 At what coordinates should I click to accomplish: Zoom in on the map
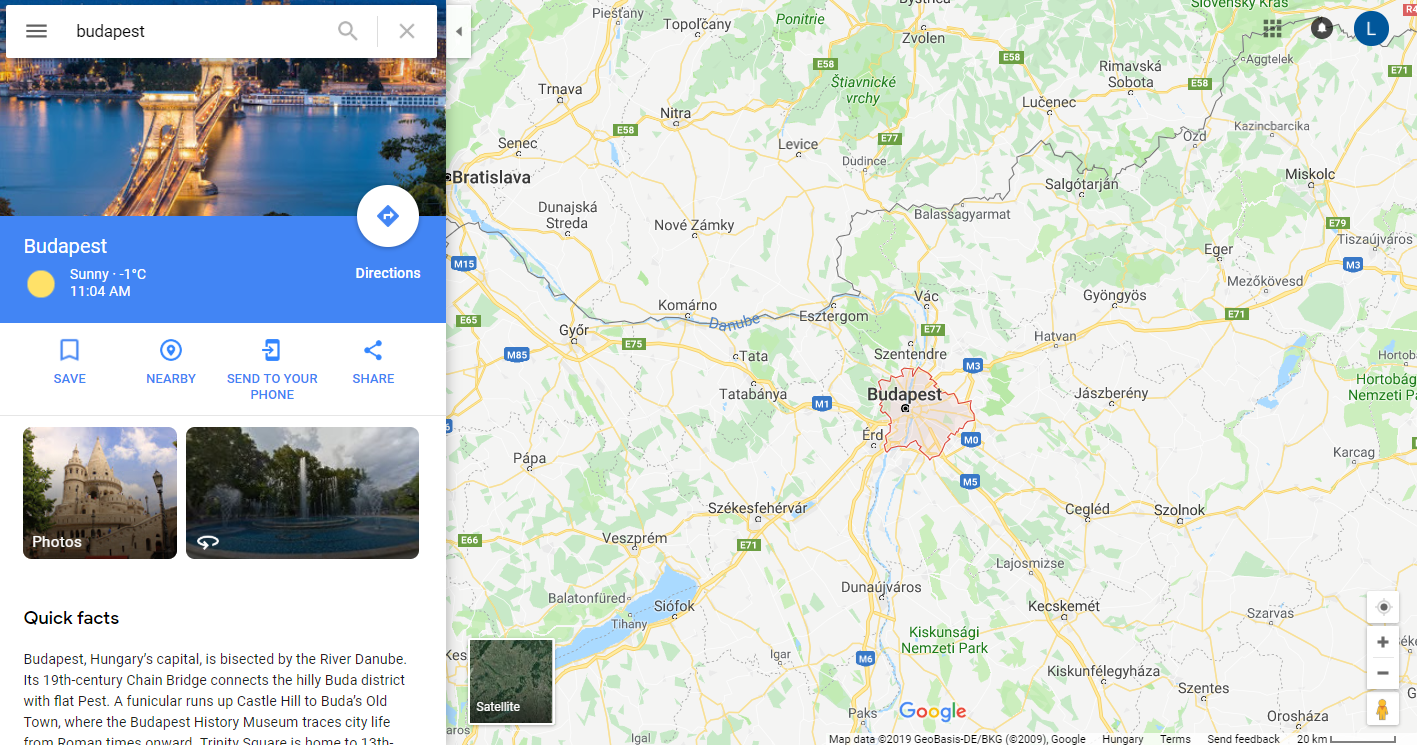click(x=1383, y=642)
